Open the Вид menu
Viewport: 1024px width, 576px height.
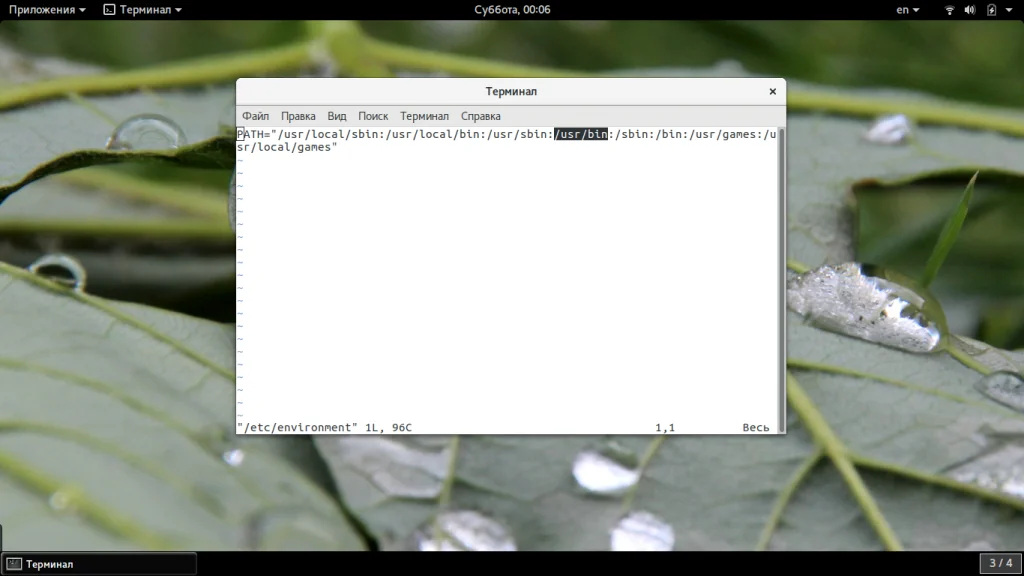(x=337, y=116)
